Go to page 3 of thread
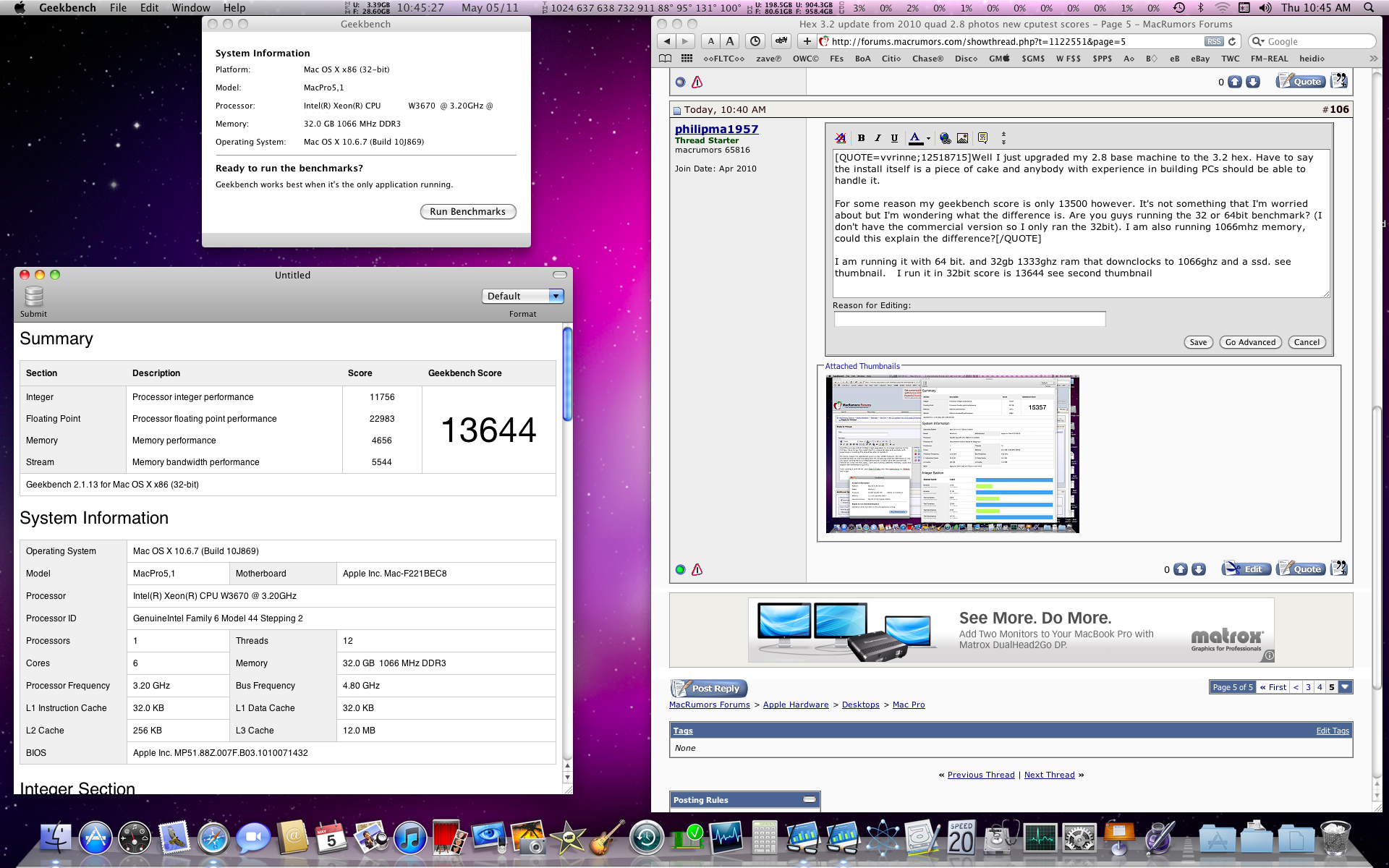Image resolution: width=1389 pixels, height=868 pixels. [1308, 687]
